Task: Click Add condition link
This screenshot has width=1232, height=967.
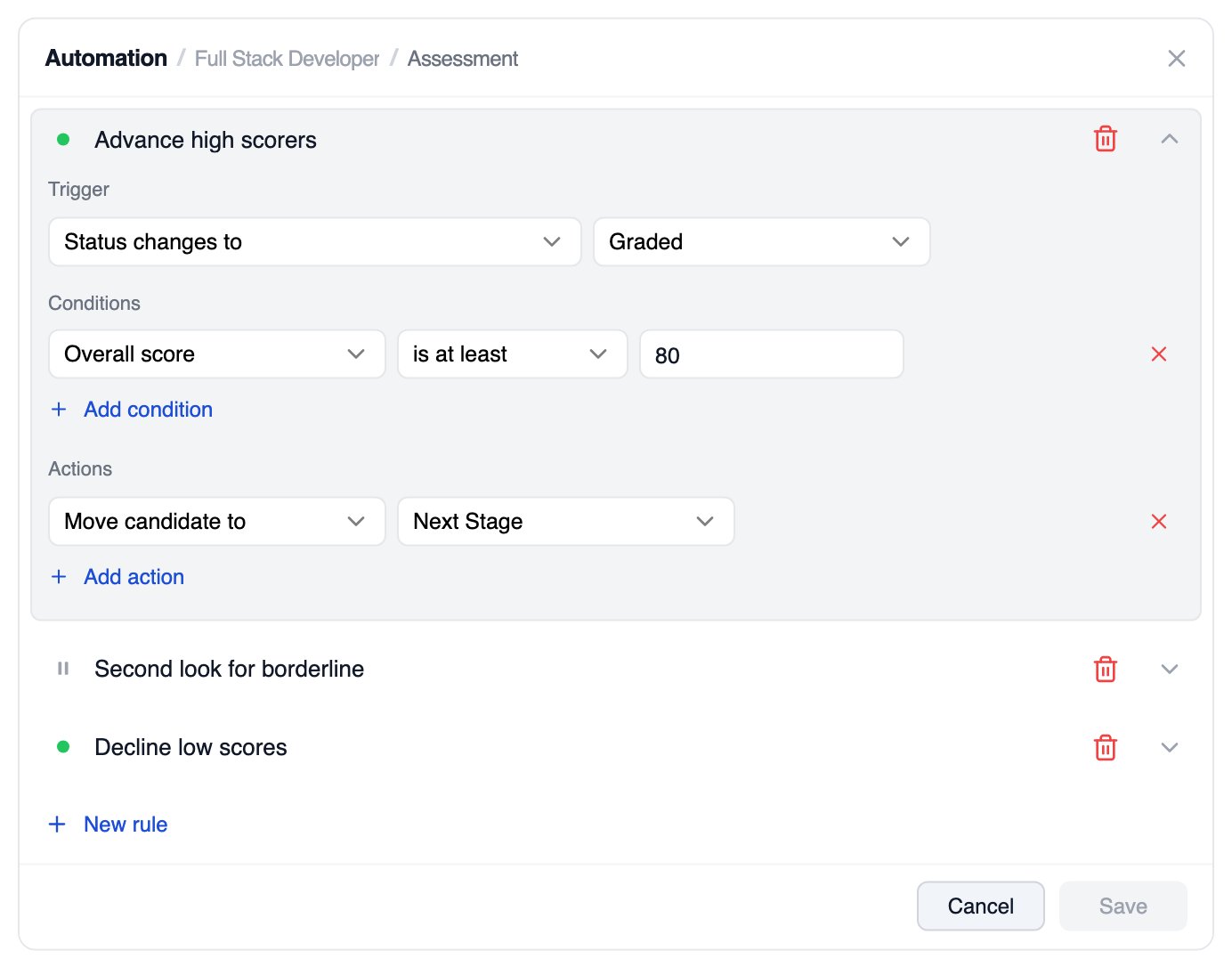Action: [132, 410]
